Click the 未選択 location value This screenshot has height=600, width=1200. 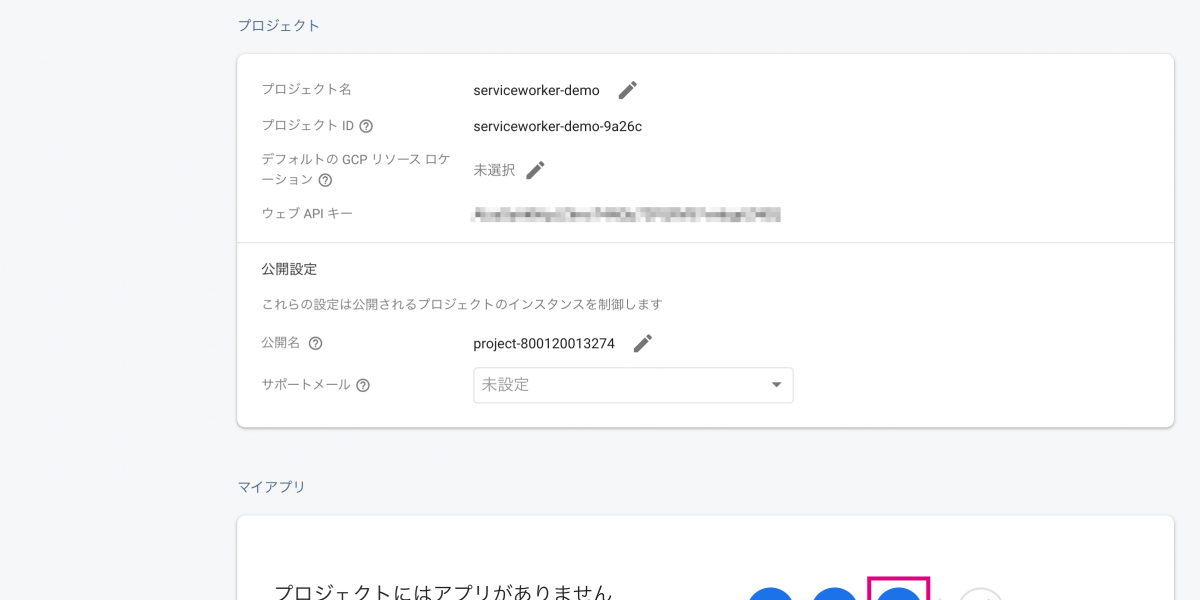coord(494,170)
